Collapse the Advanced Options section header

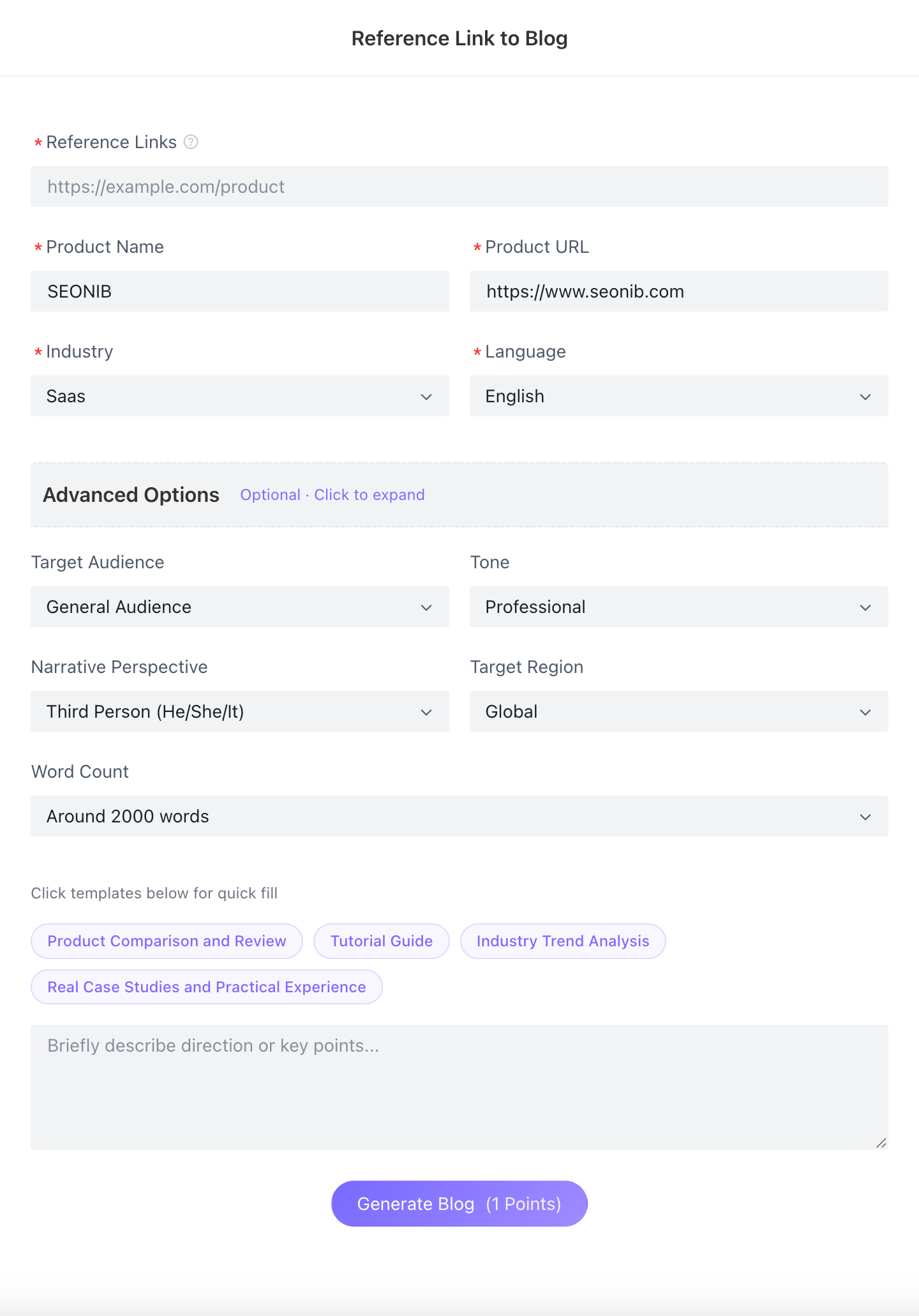click(x=131, y=495)
